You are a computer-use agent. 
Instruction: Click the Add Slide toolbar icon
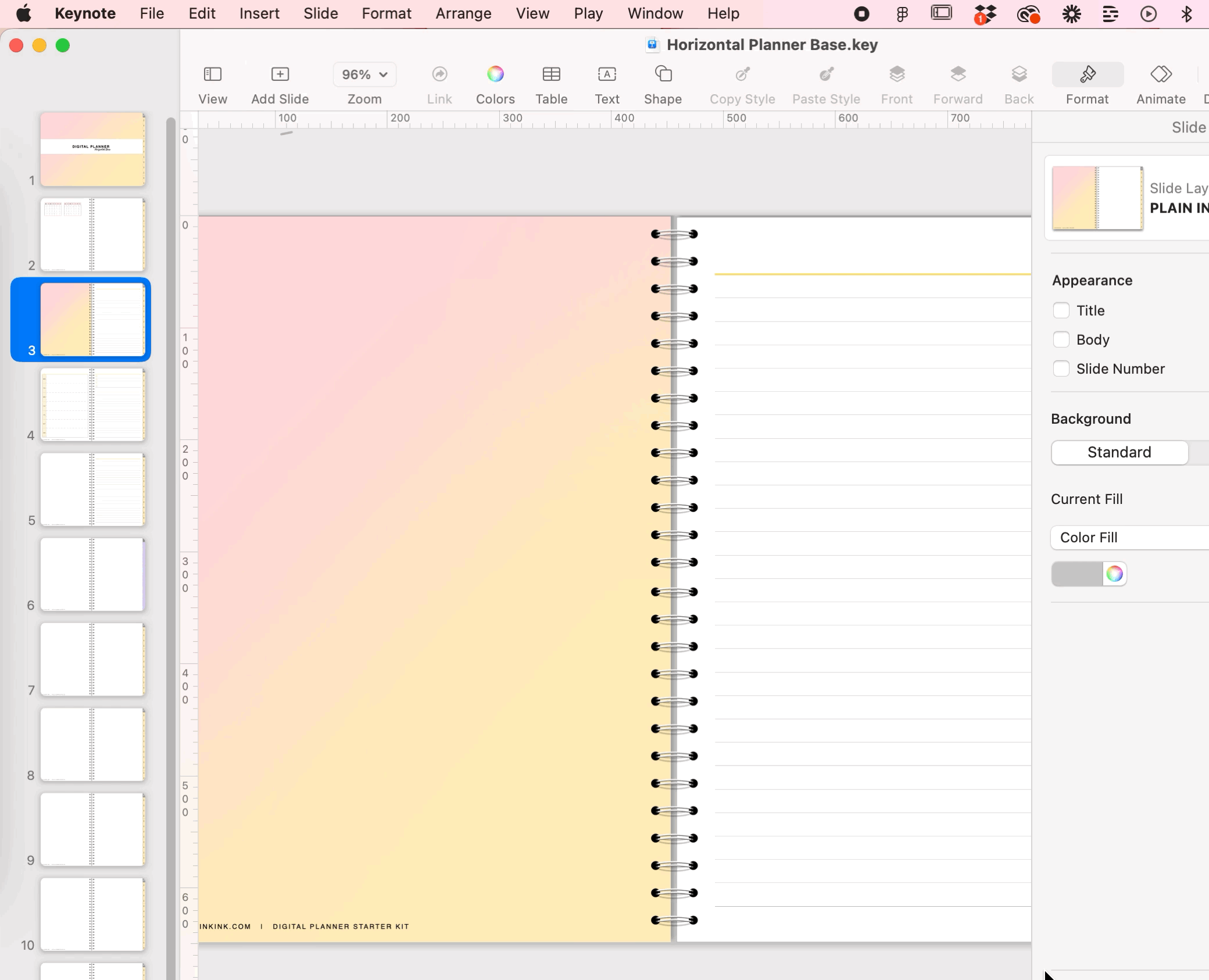[x=280, y=74]
